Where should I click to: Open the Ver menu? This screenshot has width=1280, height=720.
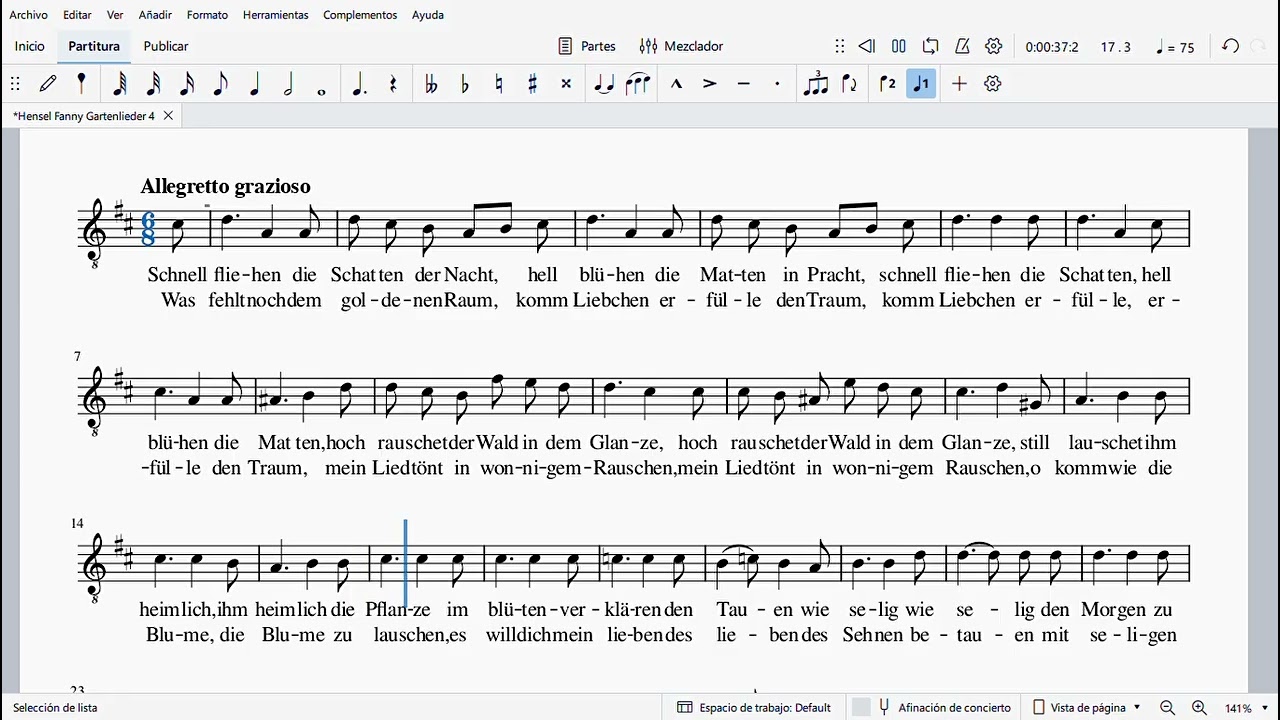[115, 15]
